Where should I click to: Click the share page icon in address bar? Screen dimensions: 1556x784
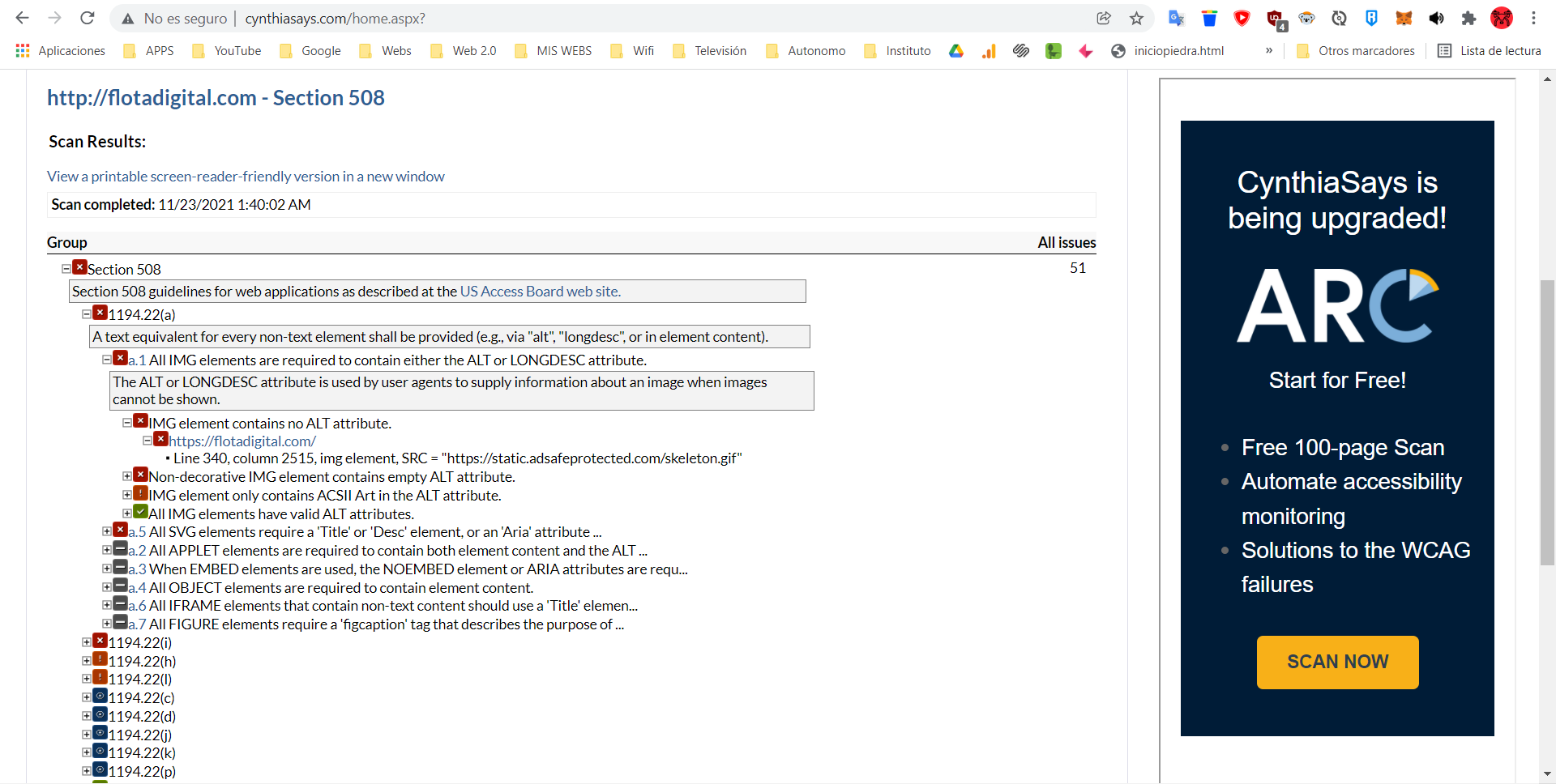1103,18
